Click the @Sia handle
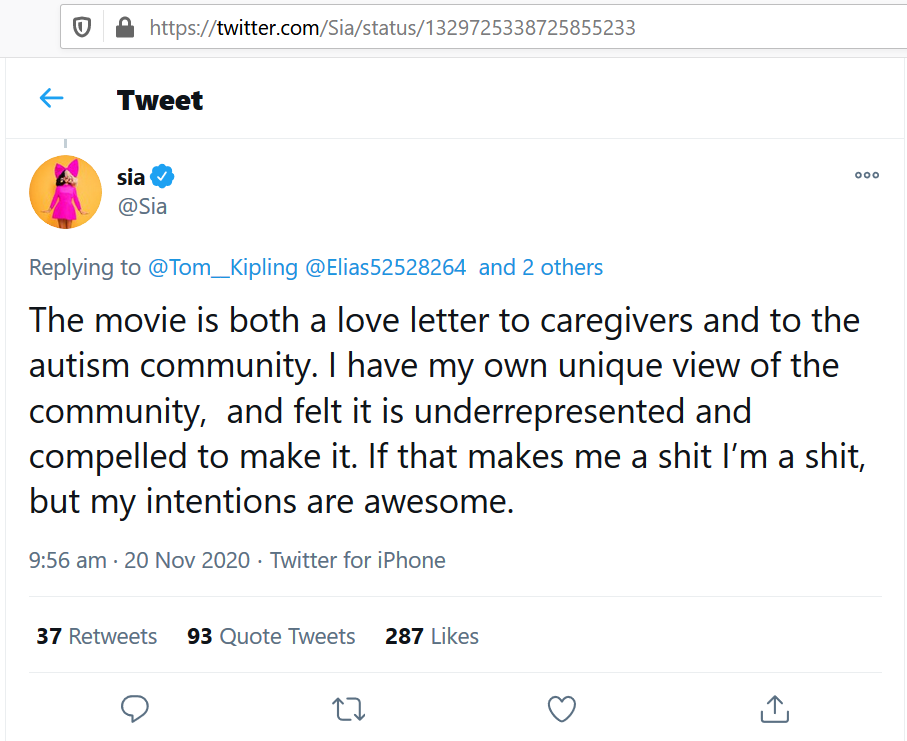The image size is (907, 741). pyautogui.click(x=142, y=207)
